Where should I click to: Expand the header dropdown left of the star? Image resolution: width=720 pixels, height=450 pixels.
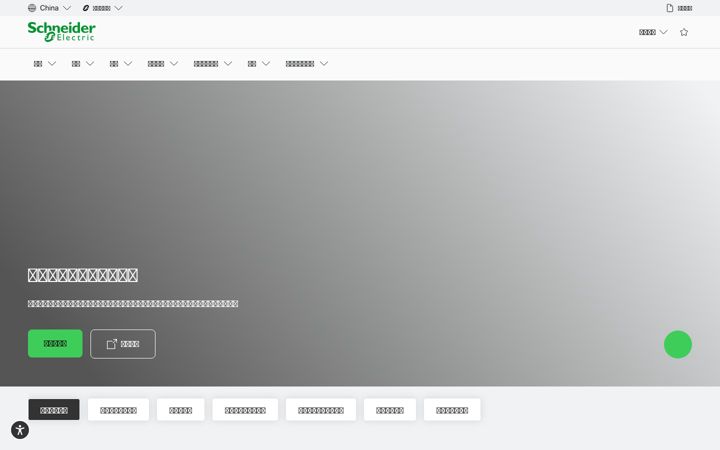(x=653, y=32)
